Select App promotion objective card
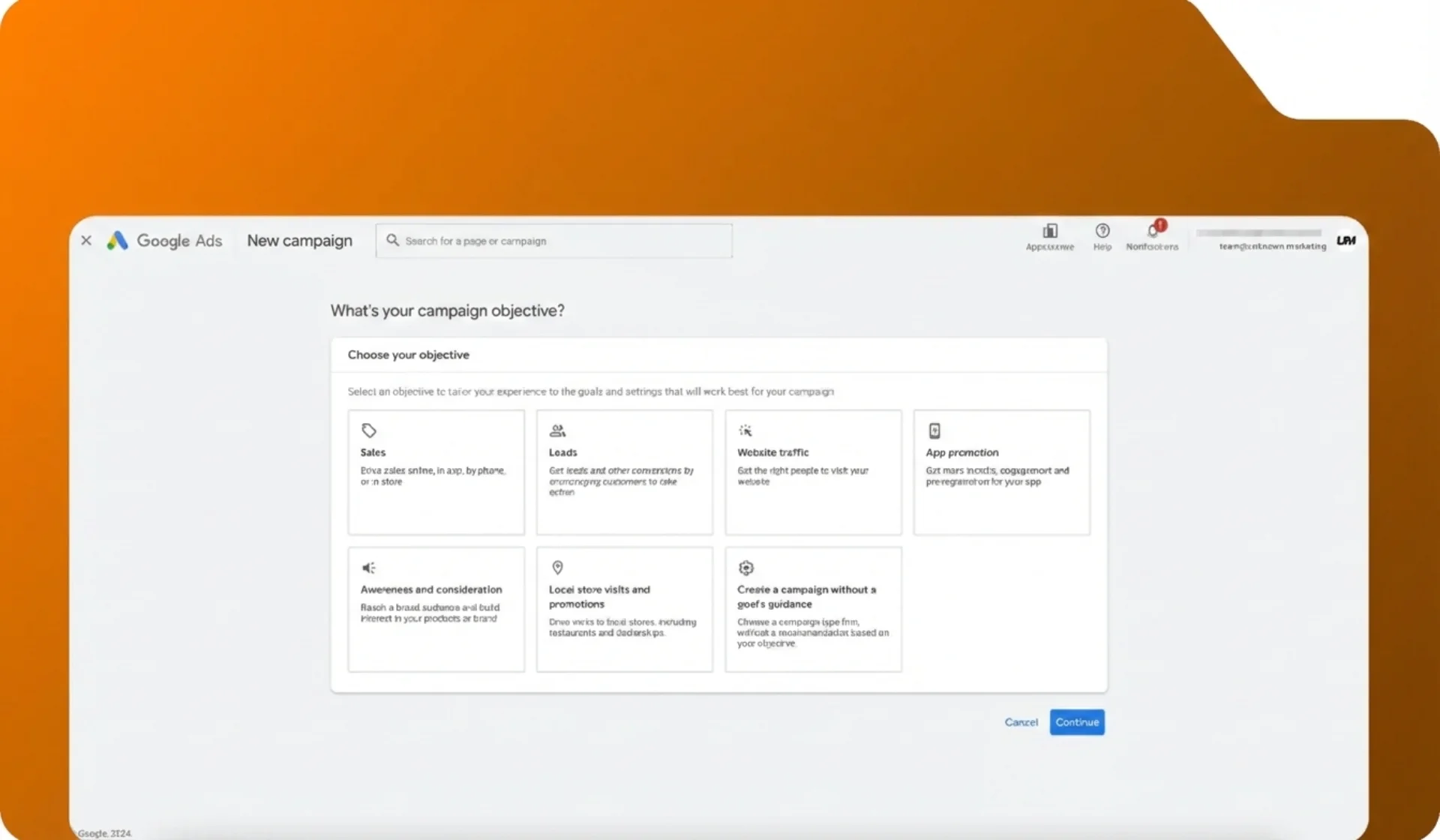 [x=1001, y=472]
